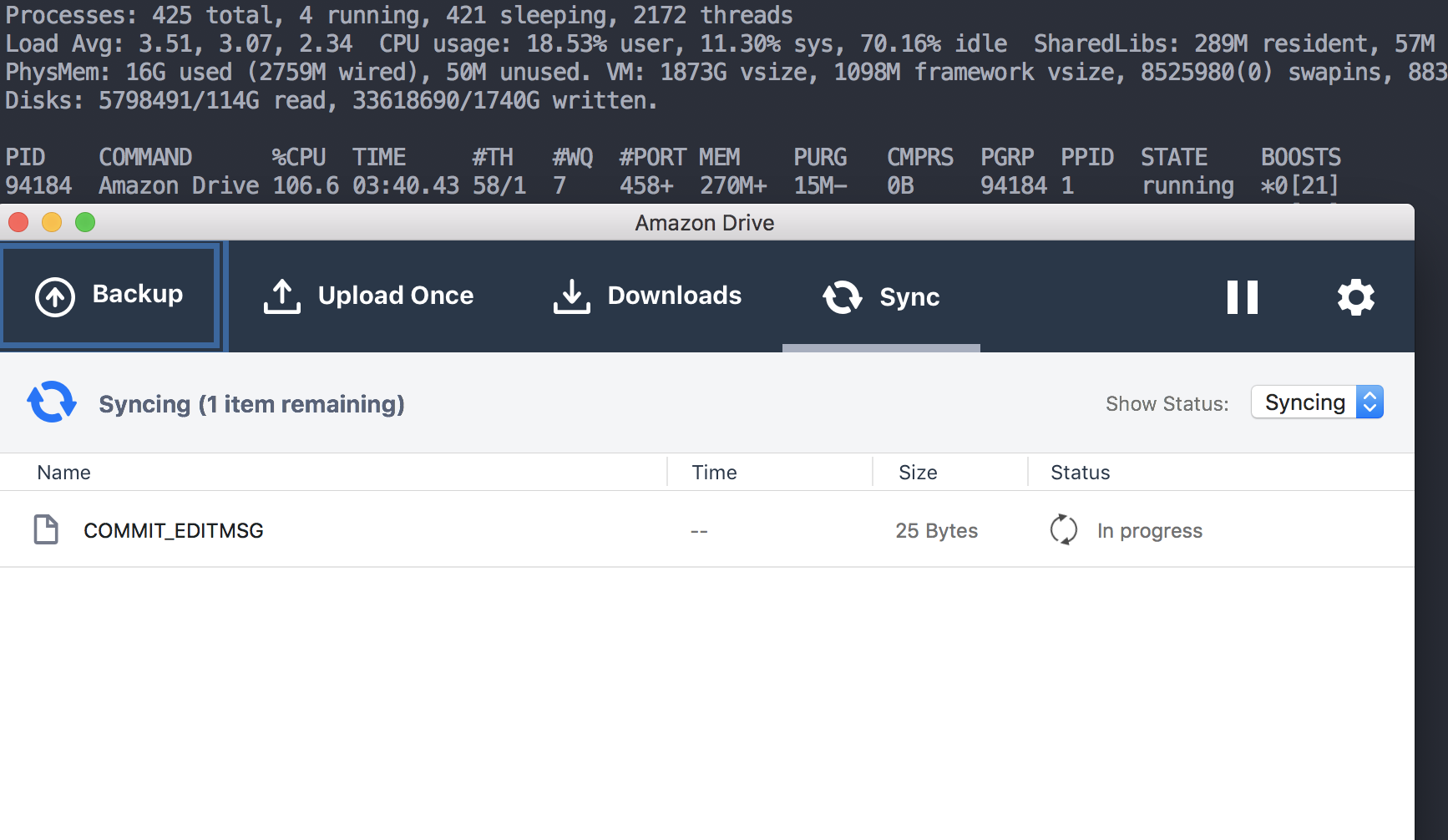This screenshot has width=1448, height=840.
Task: Sort by the Time column header
Action: pyautogui.click(x=714, y=473)
